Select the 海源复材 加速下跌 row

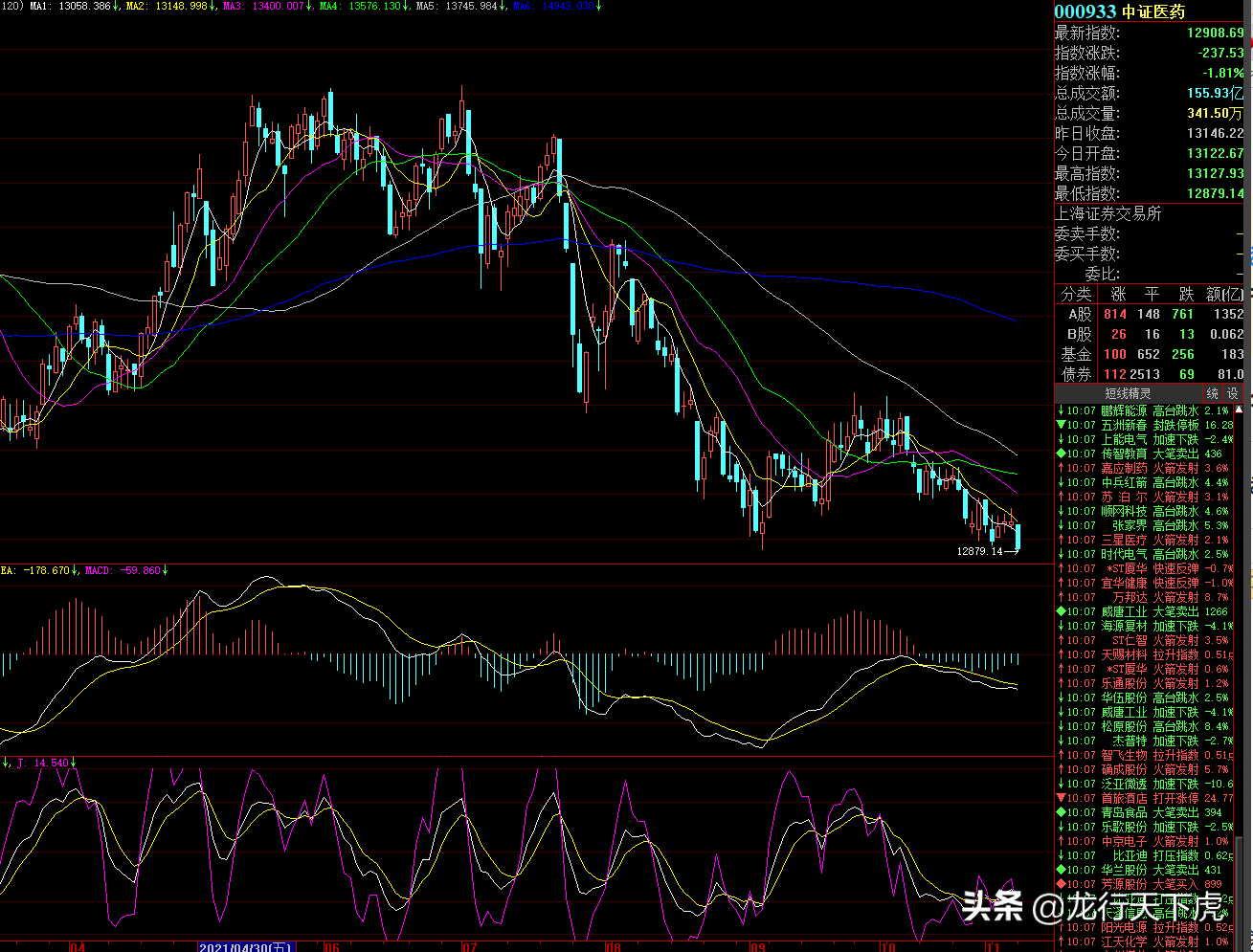(1145, 626)
